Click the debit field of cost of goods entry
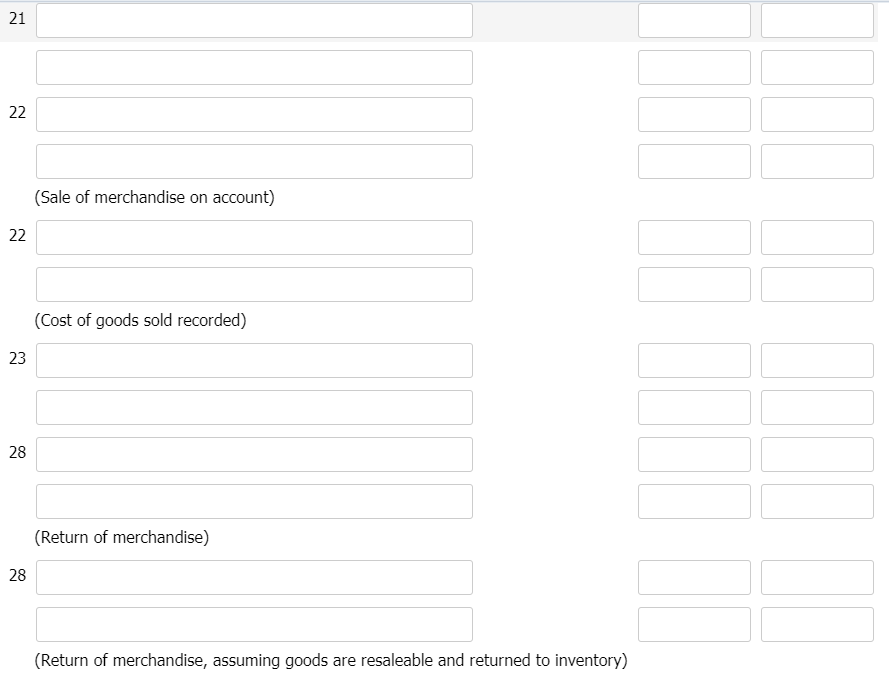The height and width of the screenshot is (677, 889). point(695,237)
